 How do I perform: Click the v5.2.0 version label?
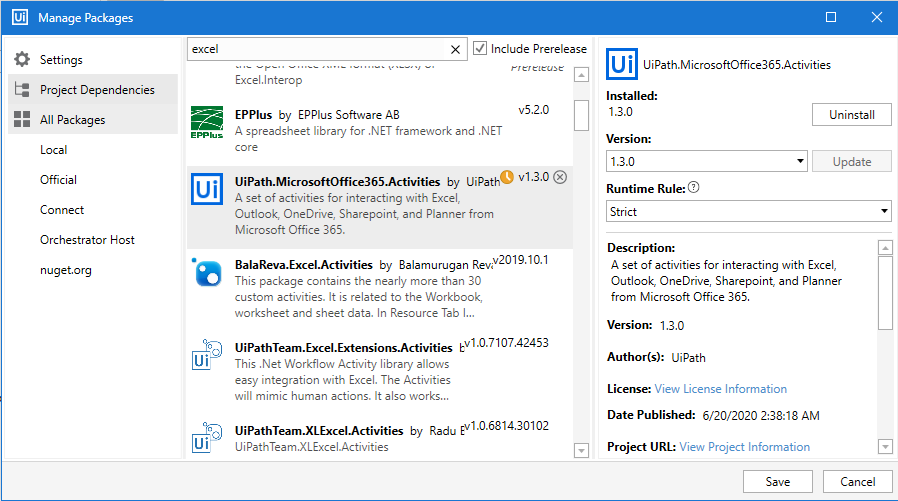(x=534, y=110)
